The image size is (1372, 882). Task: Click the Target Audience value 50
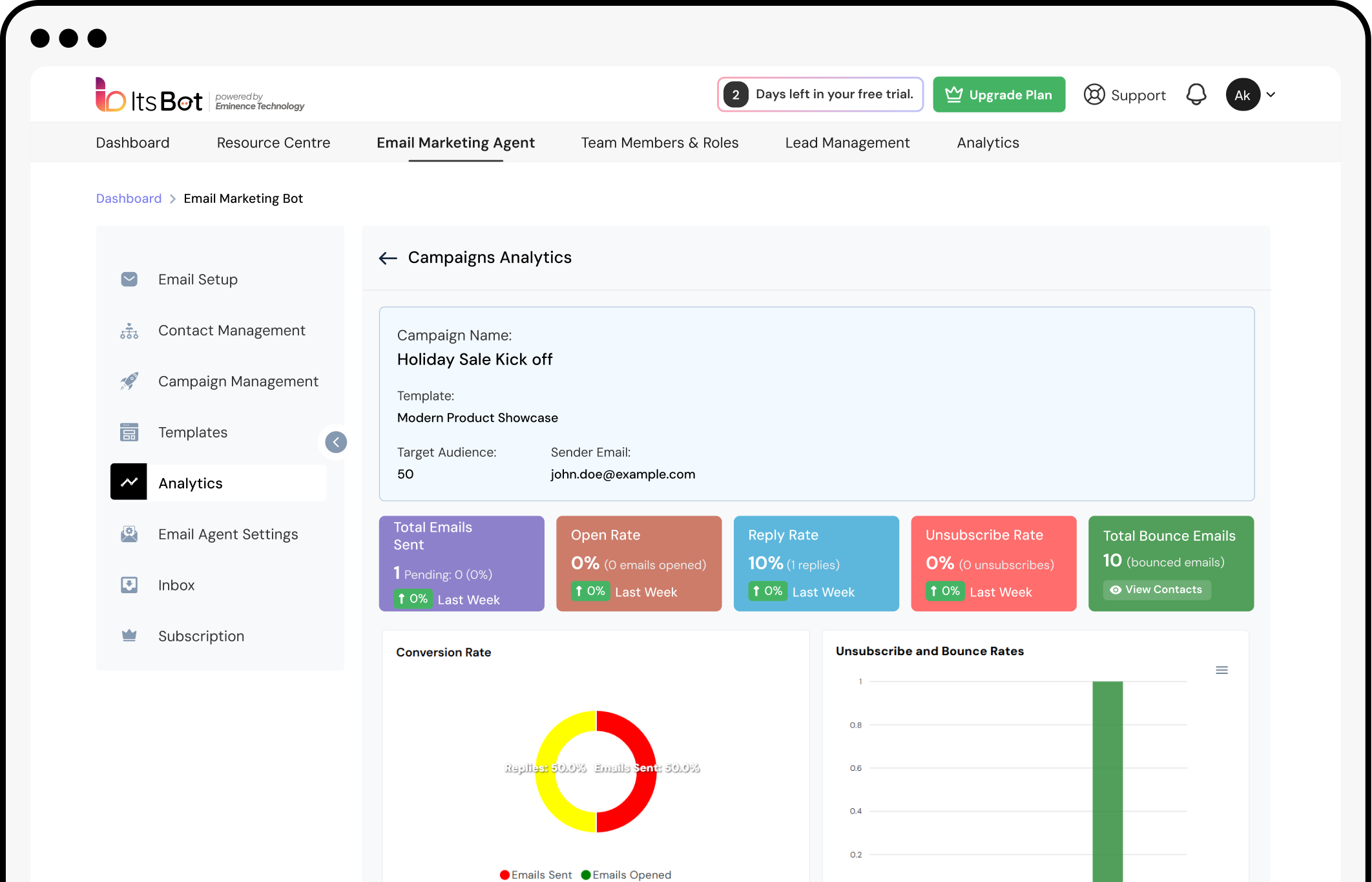click(405, 474)
